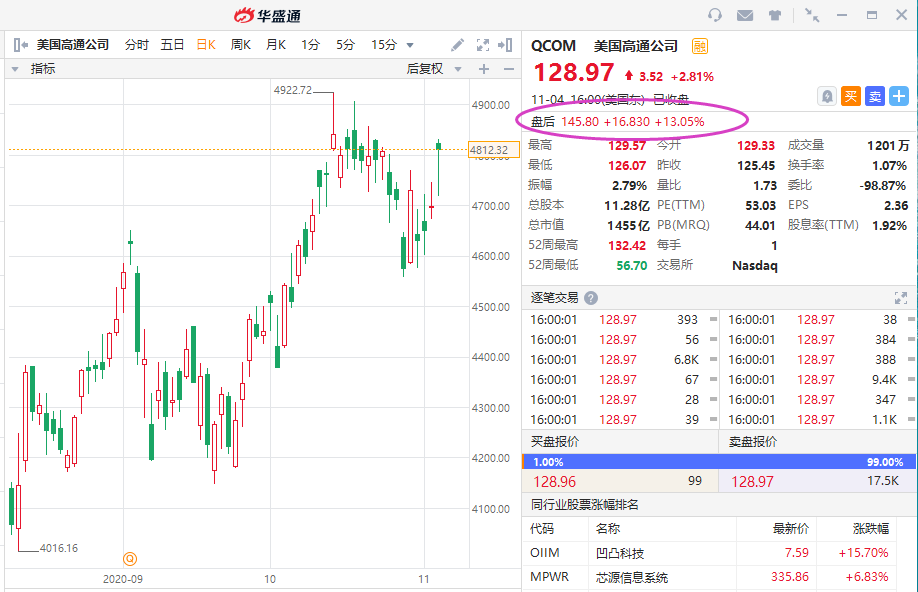Viewport: 918px width, 592px height.
Task: Zoom in chart with plus icon
Action: [x=484, y=69]
